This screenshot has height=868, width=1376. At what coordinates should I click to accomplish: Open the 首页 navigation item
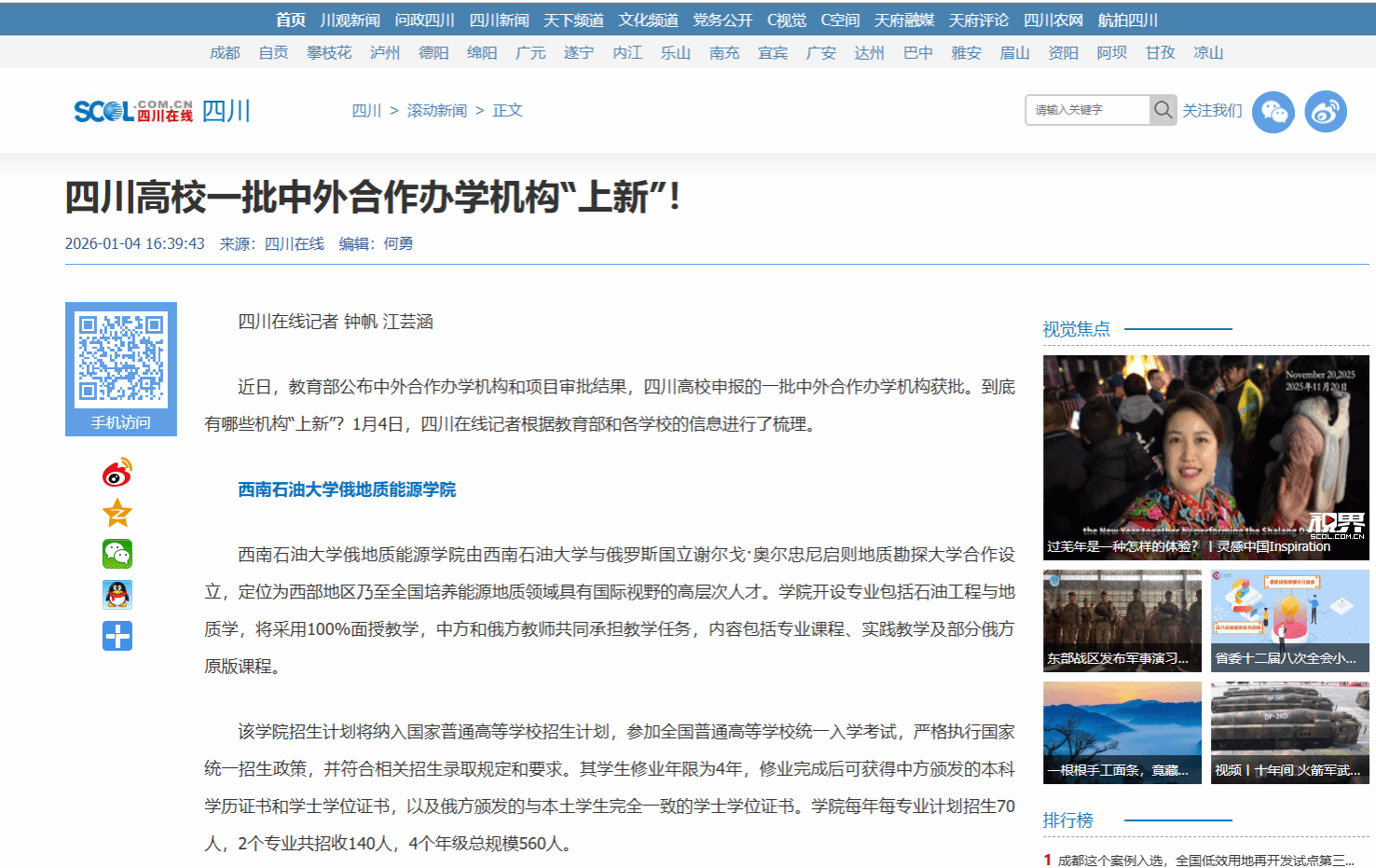pos(290,20)
